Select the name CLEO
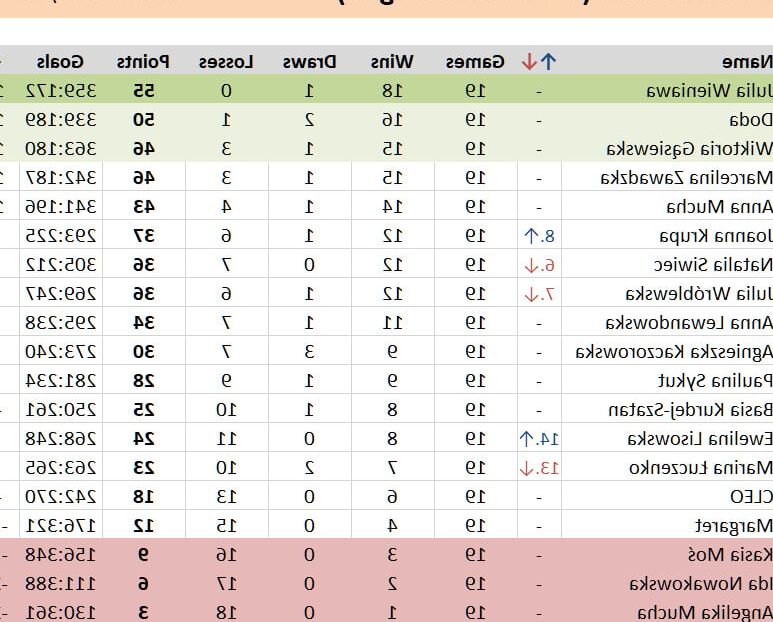This screenshot has height=622, width=773. (x=752, y=497)
